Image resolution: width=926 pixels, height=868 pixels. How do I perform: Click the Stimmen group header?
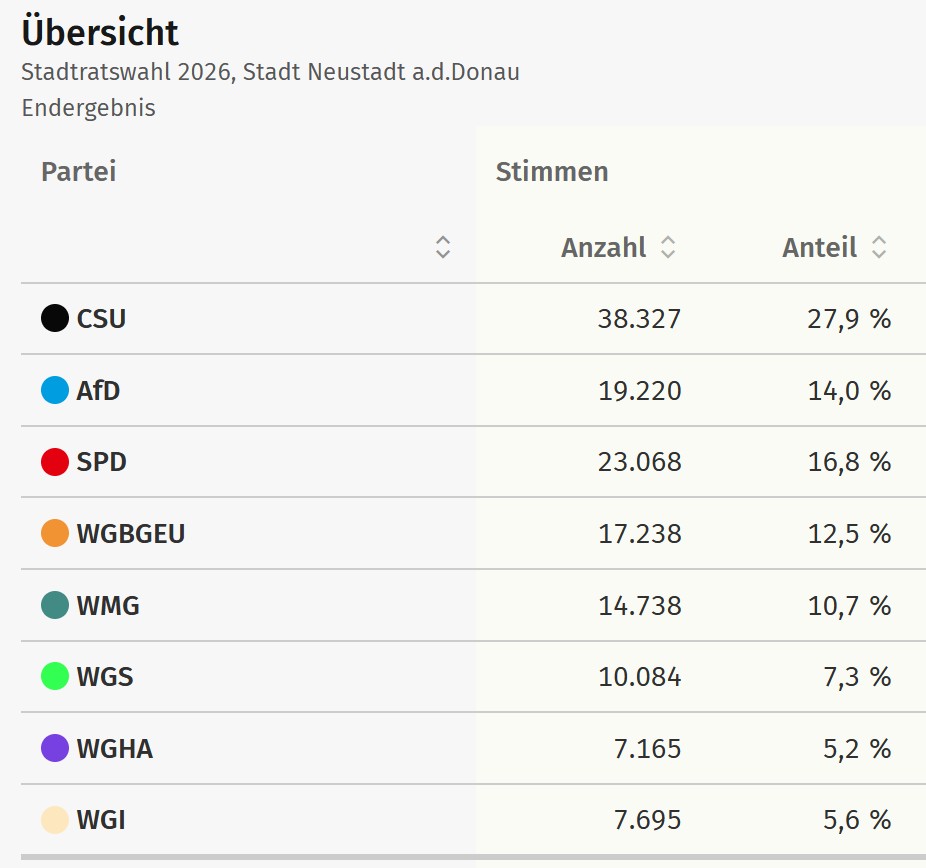pyautogui.click(x=552, y=171)
